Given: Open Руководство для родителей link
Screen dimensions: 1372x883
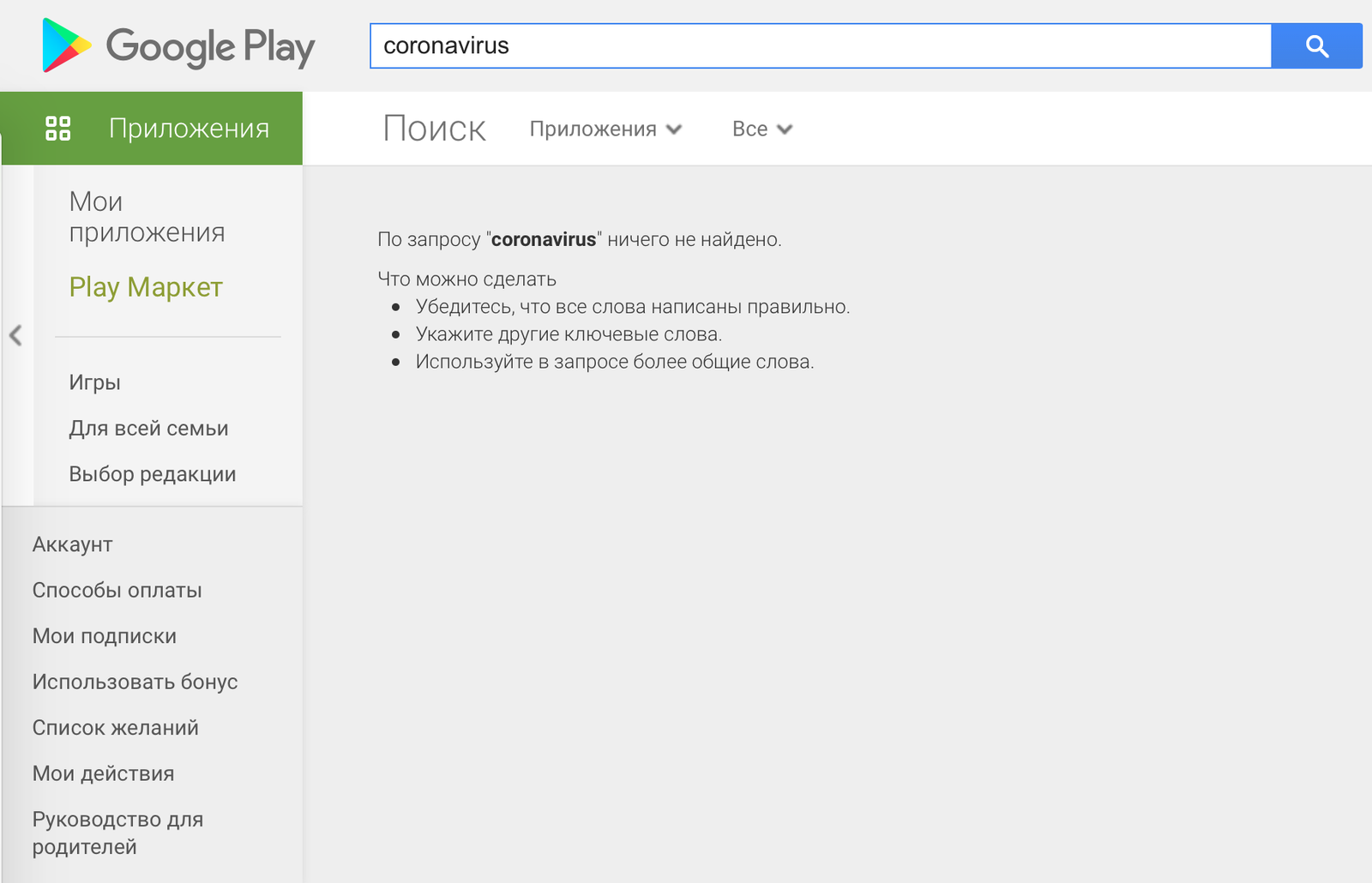Looking at the screenshot, I should 117,832.
